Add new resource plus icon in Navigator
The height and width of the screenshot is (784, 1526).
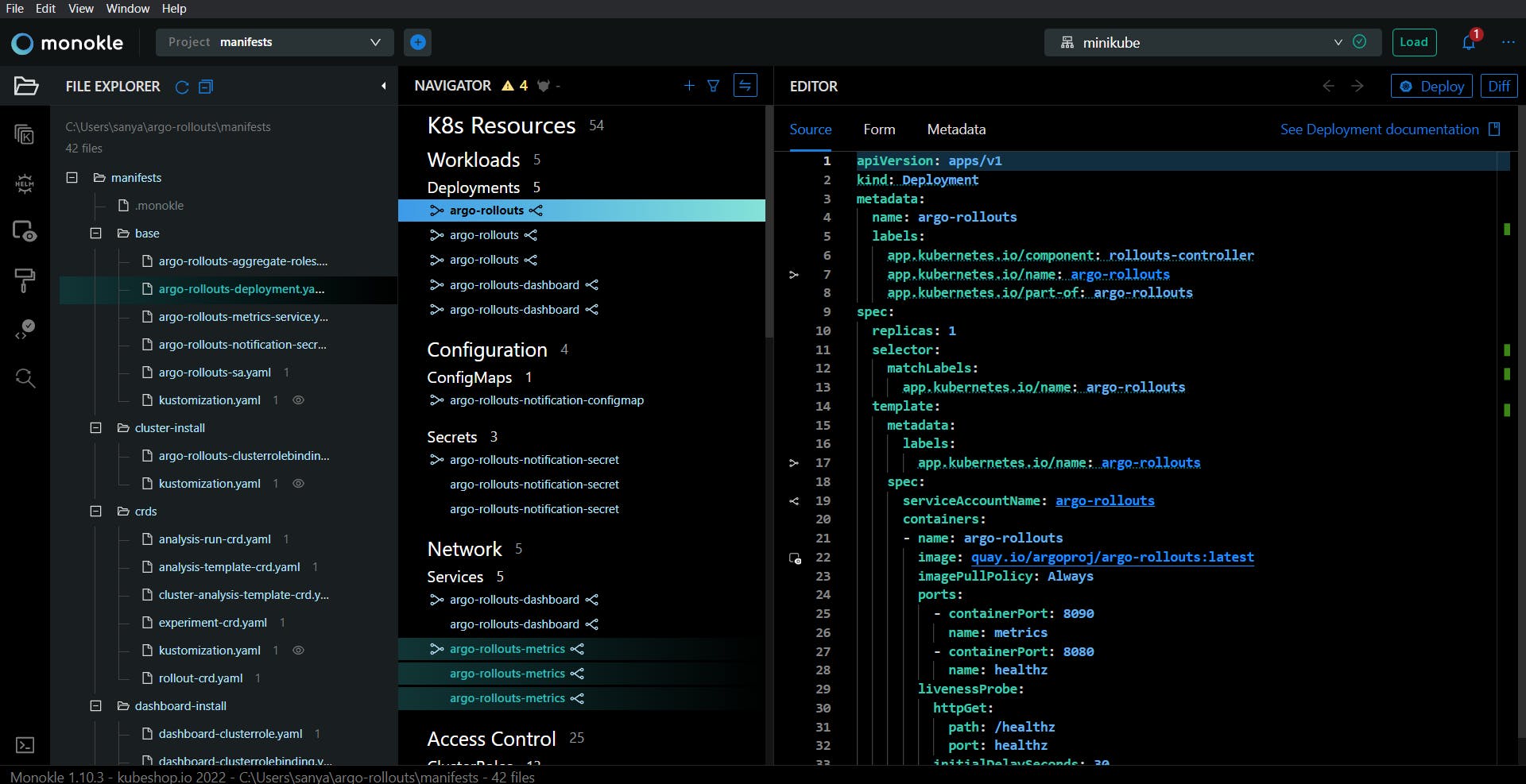click(689, 86)
